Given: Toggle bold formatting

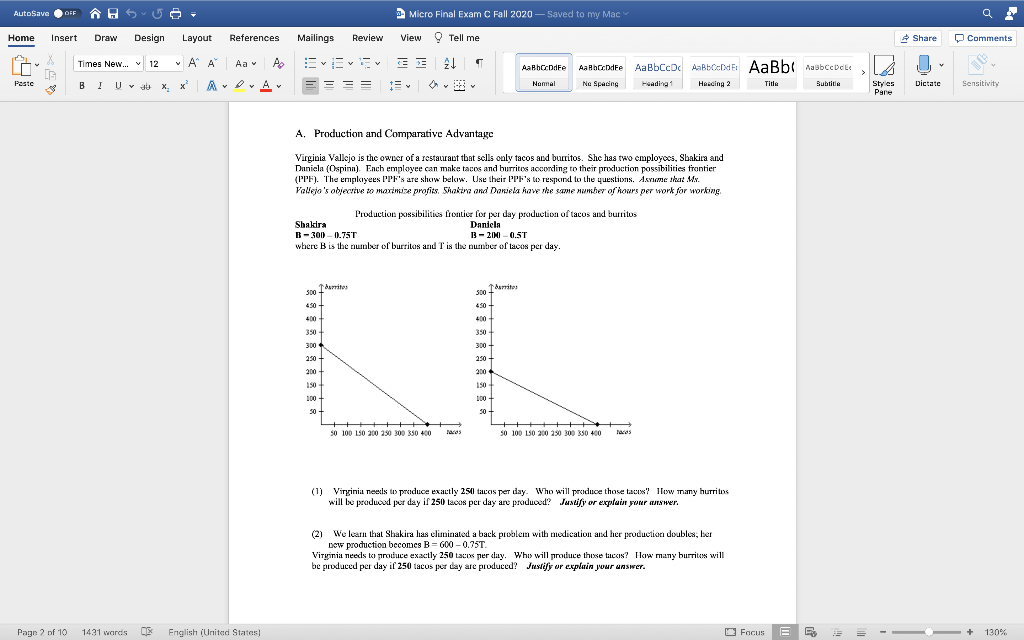Looking at the screenshot, I should 82,86.
